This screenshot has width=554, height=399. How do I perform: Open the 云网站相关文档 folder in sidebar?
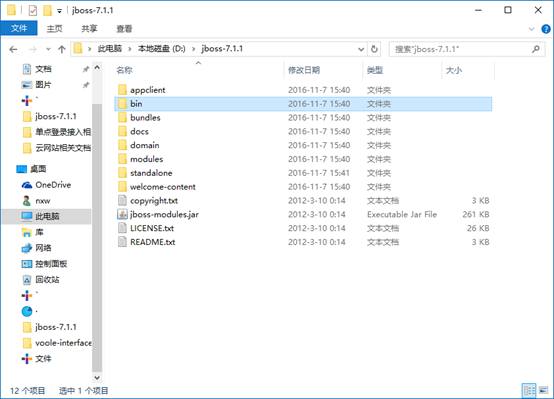(63, 148)
